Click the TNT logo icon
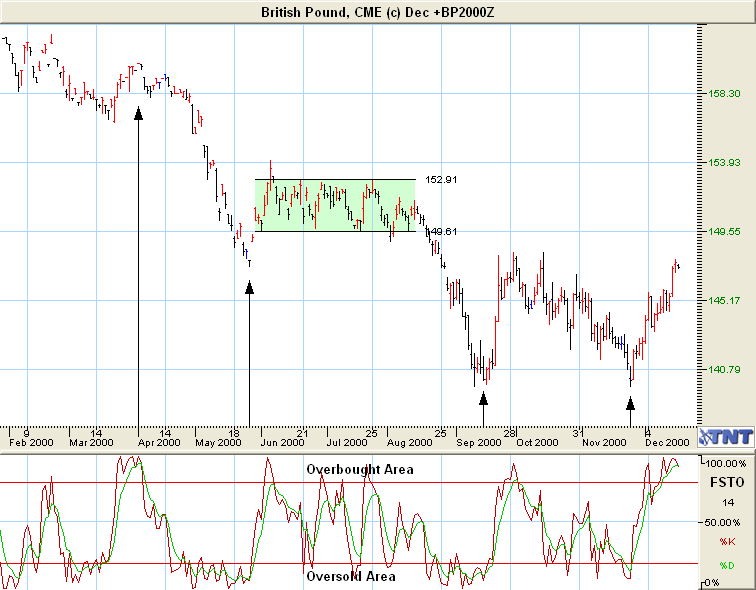Image resolution: width=756 pixels, height=590 pixels. [725, 436]
